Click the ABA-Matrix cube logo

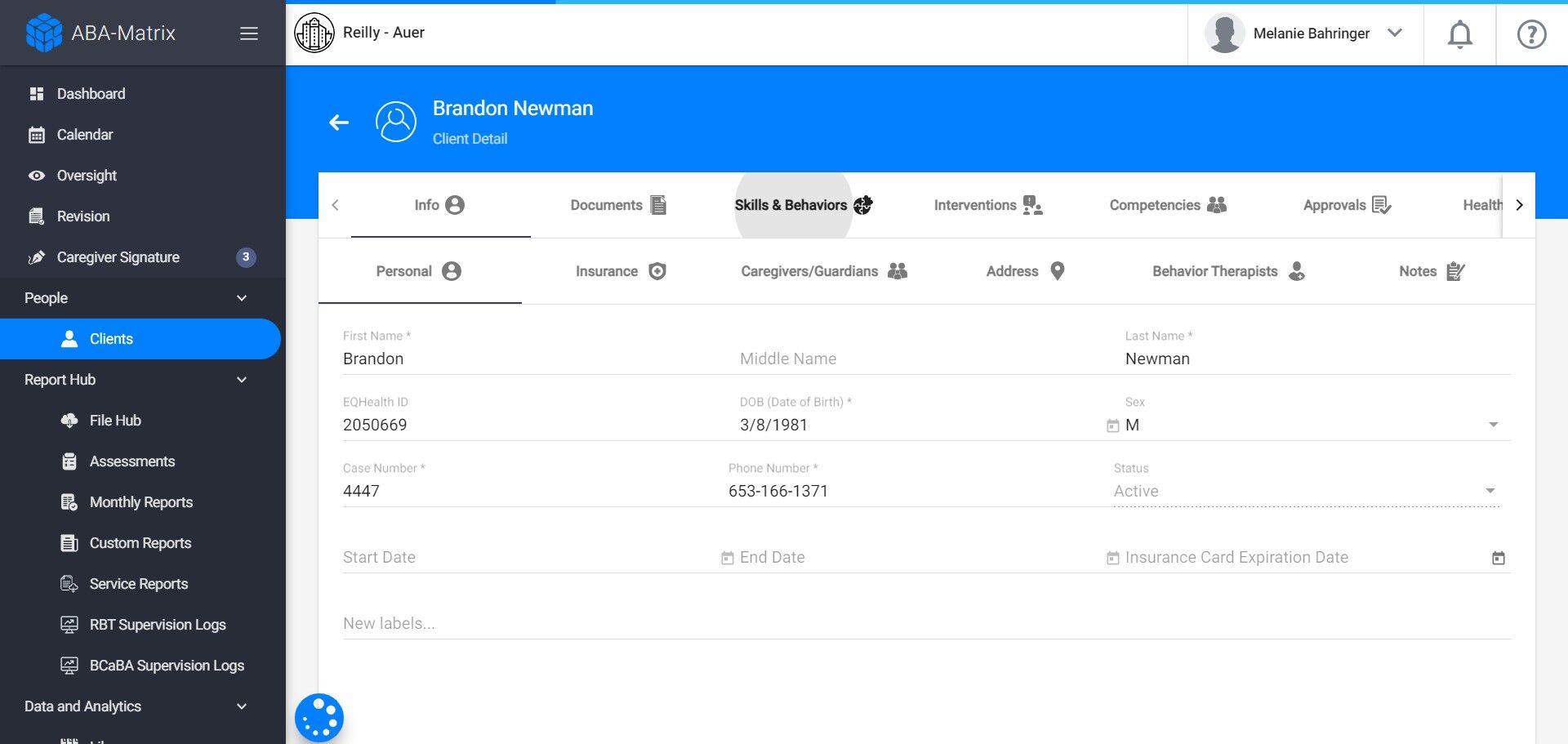click(43, 33)
